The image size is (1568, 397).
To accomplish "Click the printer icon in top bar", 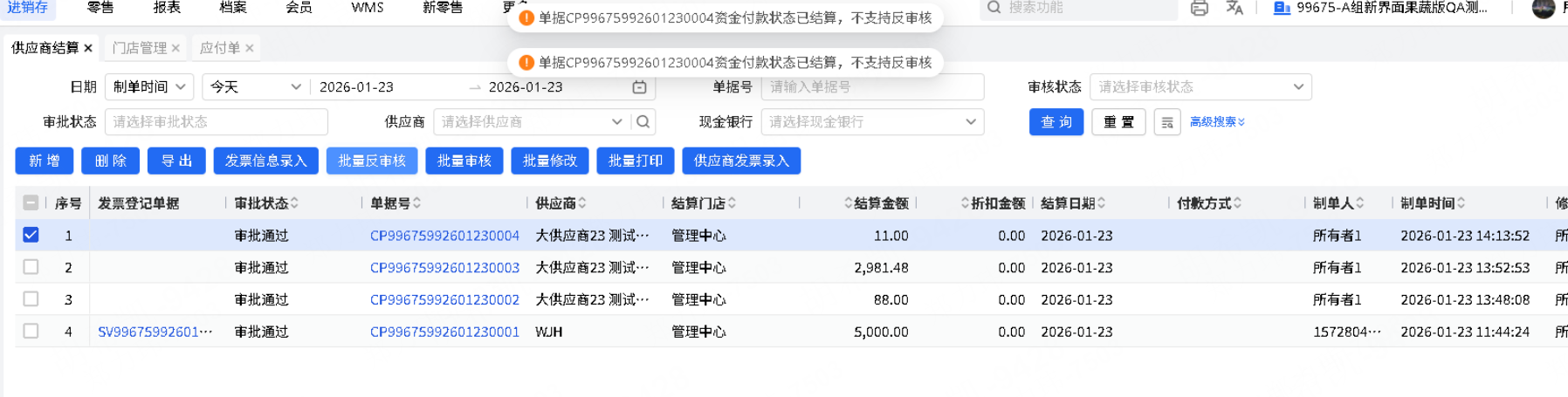I will (1200, 8).
